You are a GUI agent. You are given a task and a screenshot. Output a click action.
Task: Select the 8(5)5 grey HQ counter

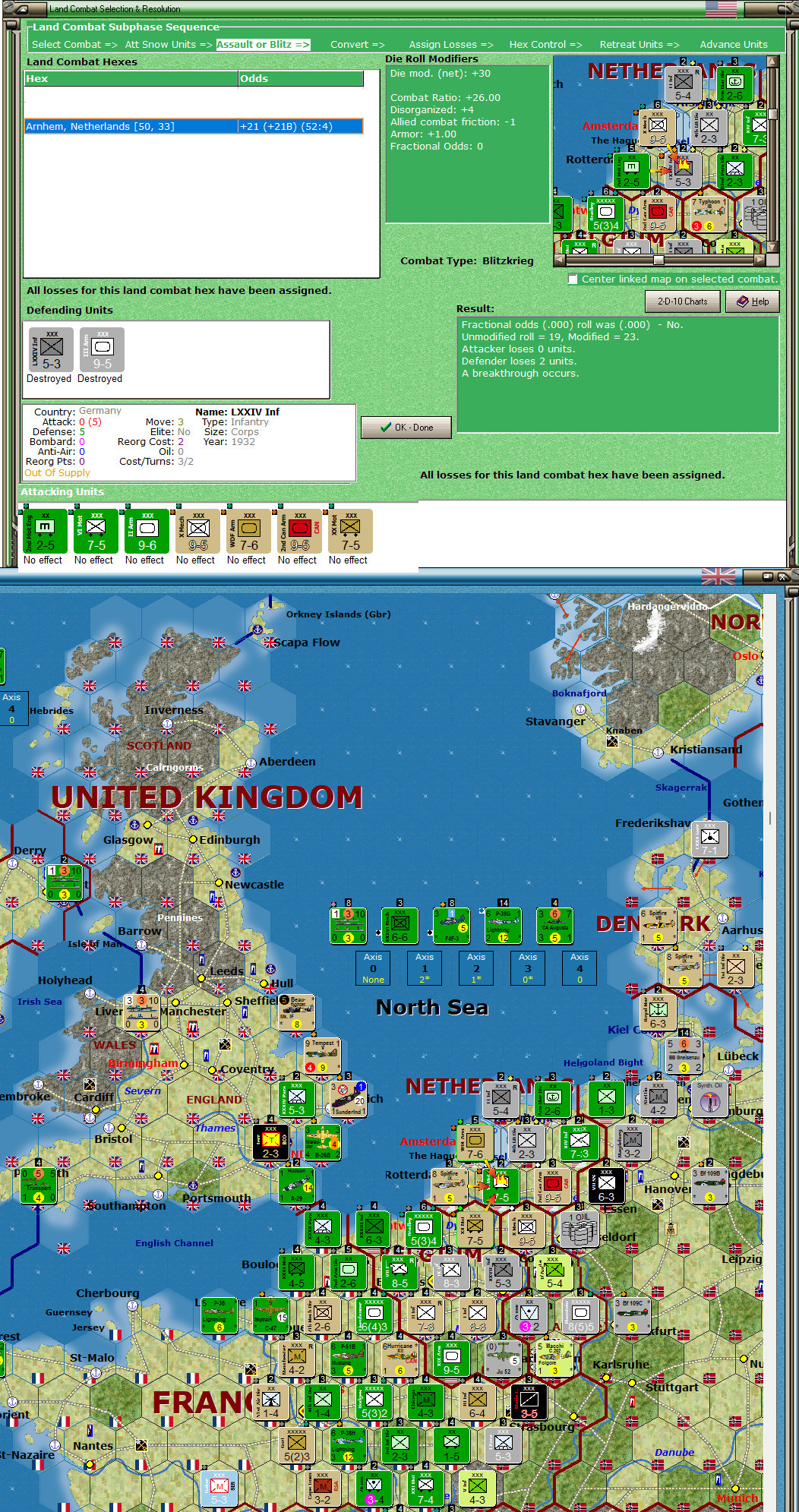581,1316
